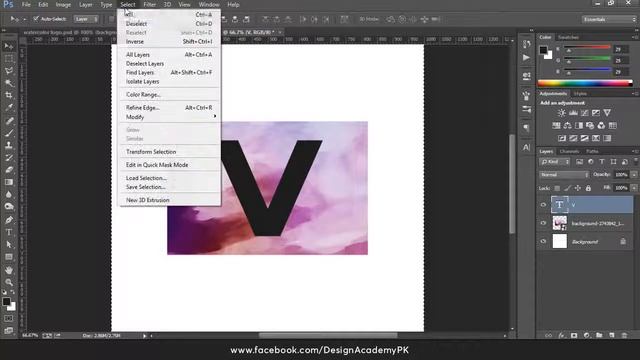Delete layer with the trash icon
Viewport: 640px width, 360px height.
click(x=624, y=335)
